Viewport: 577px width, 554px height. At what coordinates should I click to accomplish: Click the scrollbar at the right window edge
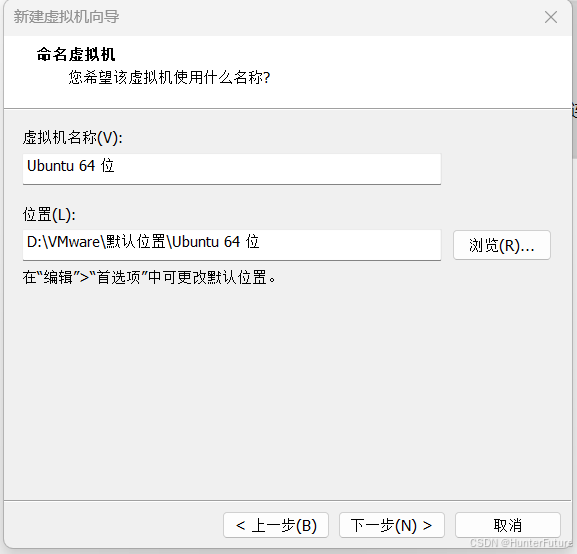(574, 129)
